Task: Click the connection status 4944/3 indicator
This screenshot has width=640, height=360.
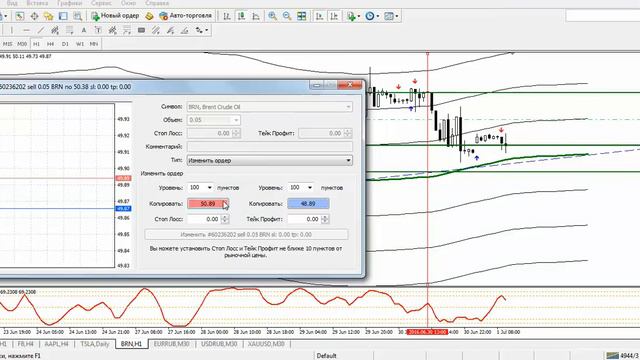Action: point(622,356)
